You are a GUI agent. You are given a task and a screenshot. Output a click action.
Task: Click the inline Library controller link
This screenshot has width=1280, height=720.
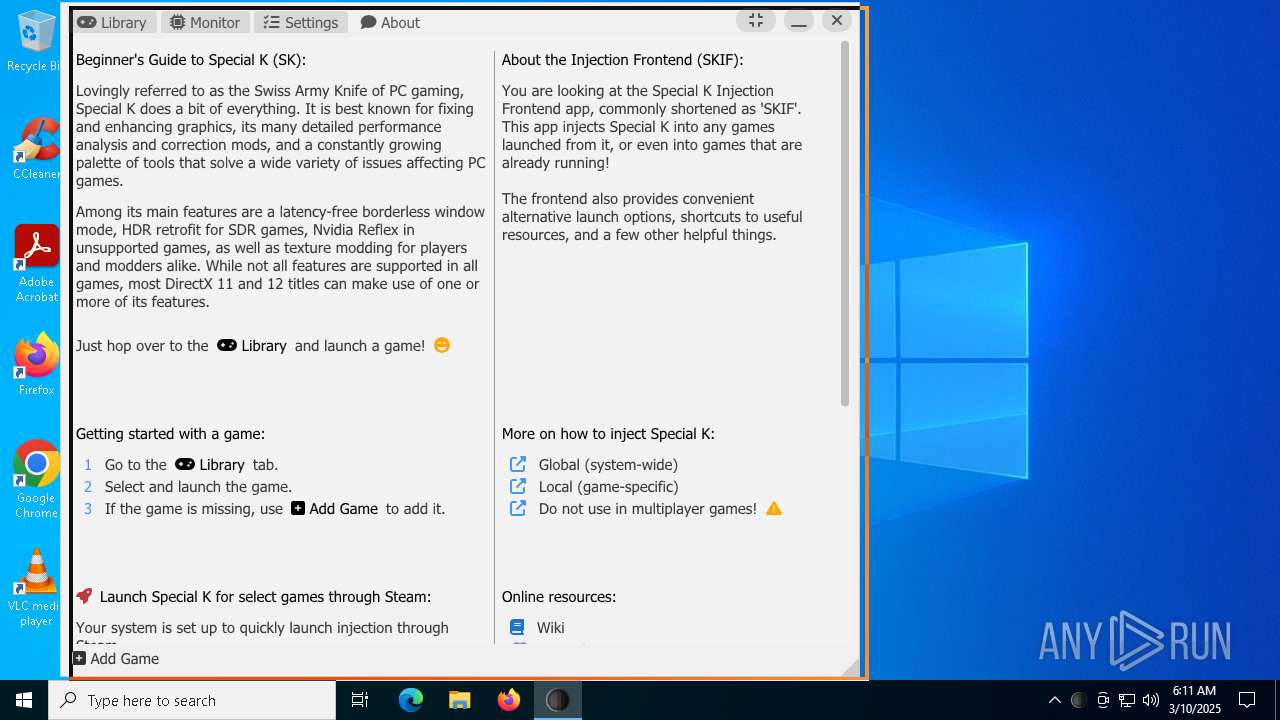pyautogui.click(x=252, y=345)
